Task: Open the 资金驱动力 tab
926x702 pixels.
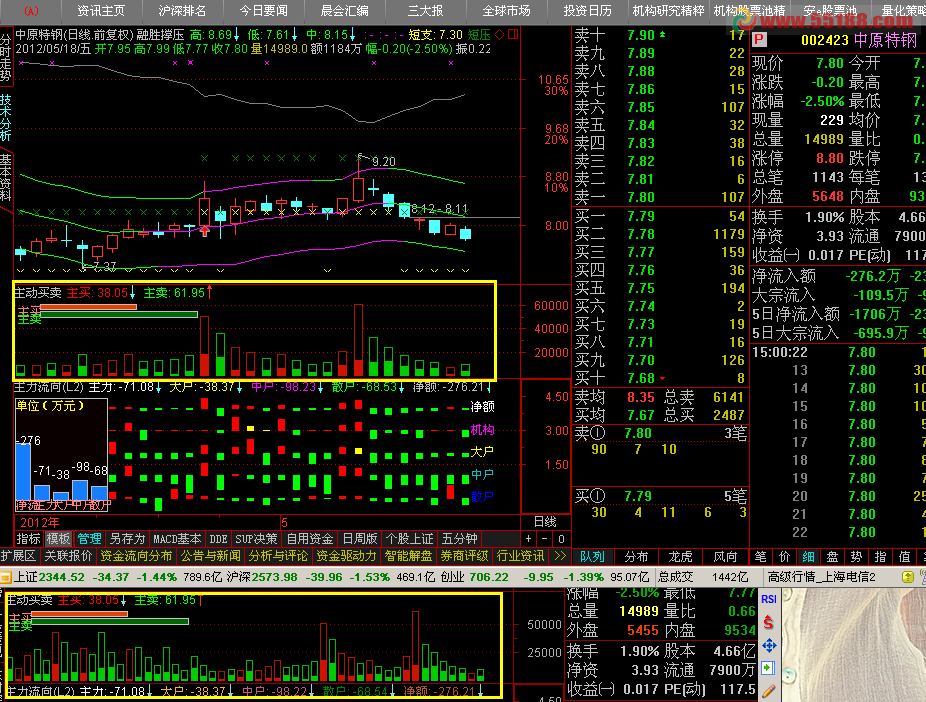Action: pyautogui.click(x=346, y=556)
